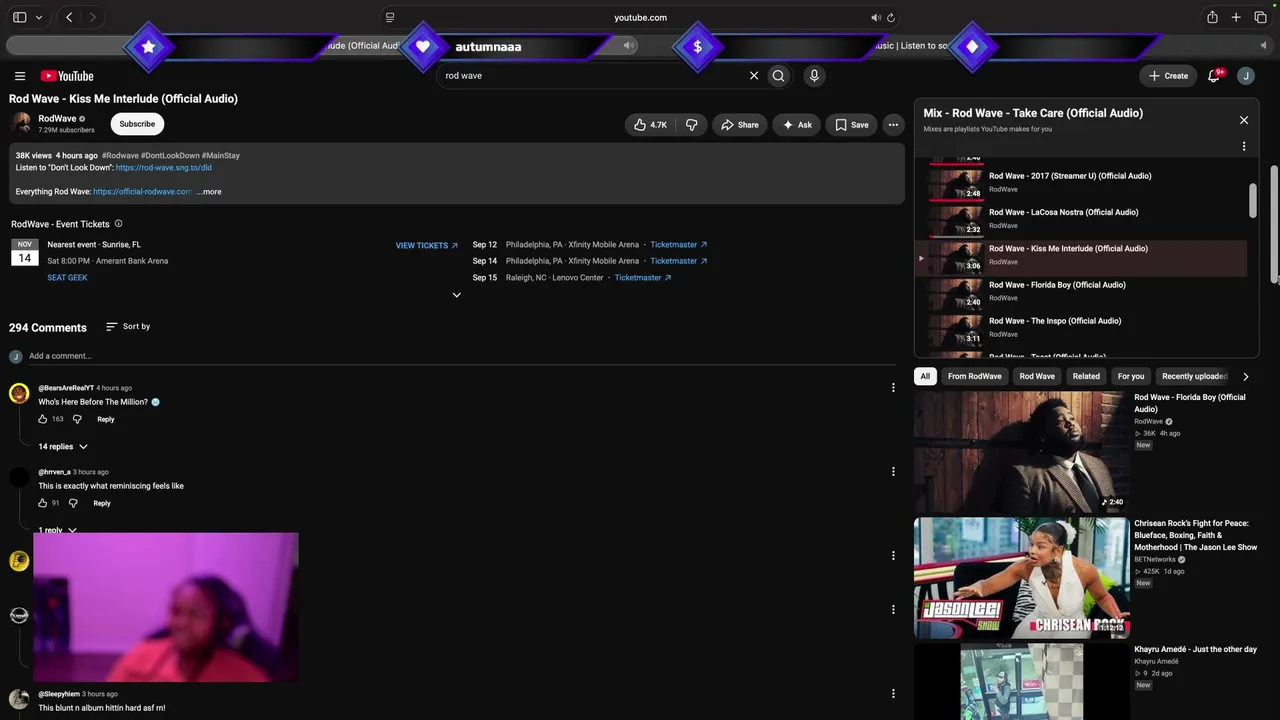1280x720 pixels.
Task: Open the SEAT GEEK link
Action: click(x=67, y=278)
